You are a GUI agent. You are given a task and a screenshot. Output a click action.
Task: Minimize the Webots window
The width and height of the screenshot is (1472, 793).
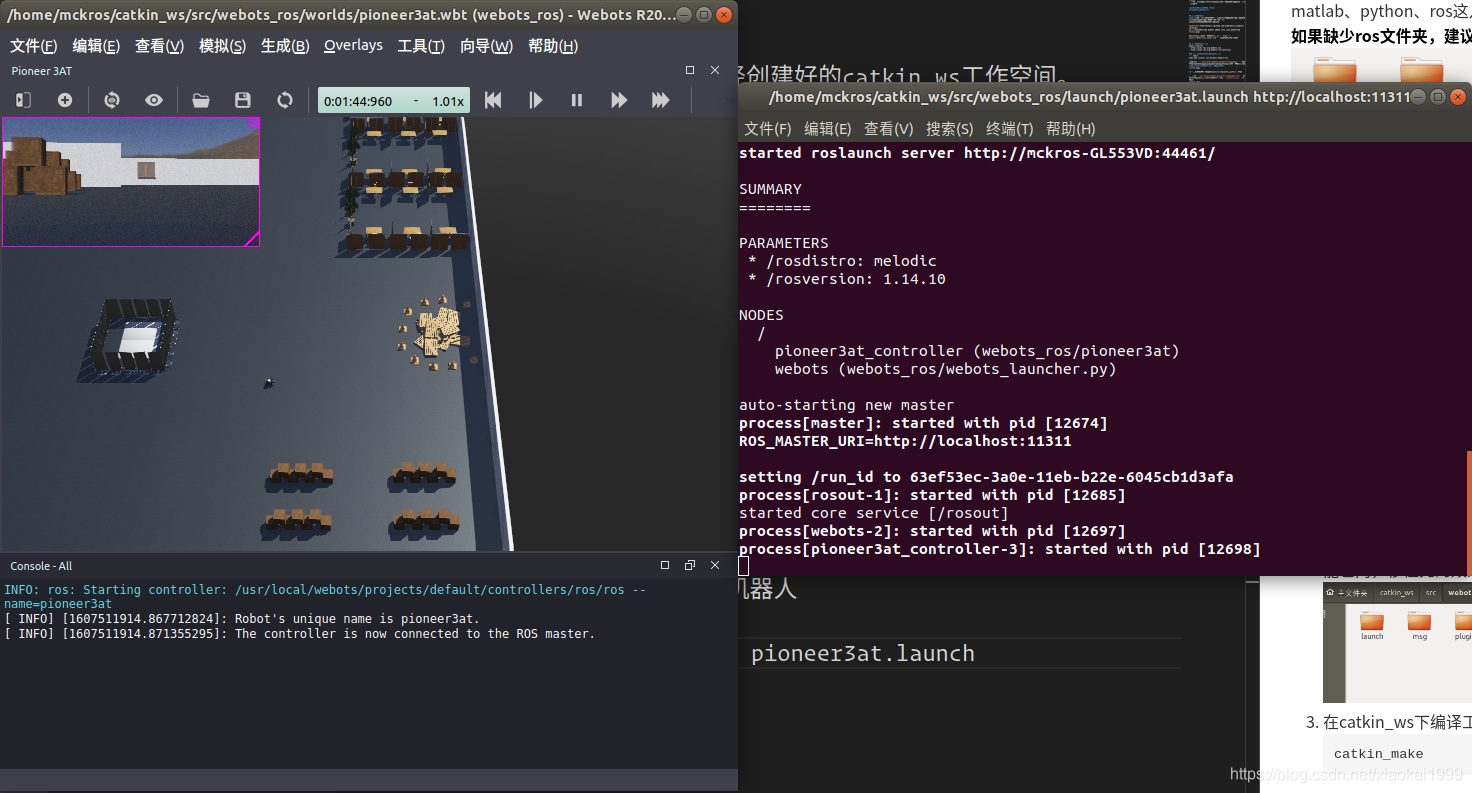pyautogui.click(x=682, y=15)
